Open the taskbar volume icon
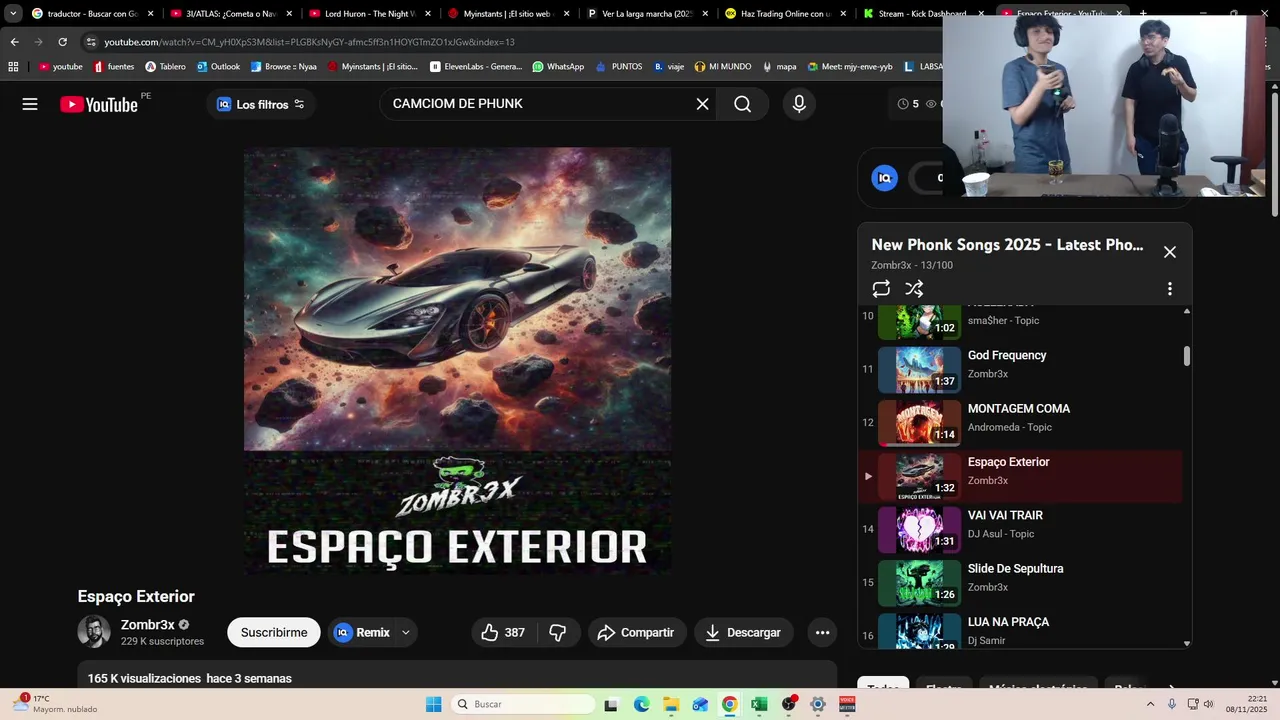Viewport: 1280px width, 720px height. click(1208, 704)
